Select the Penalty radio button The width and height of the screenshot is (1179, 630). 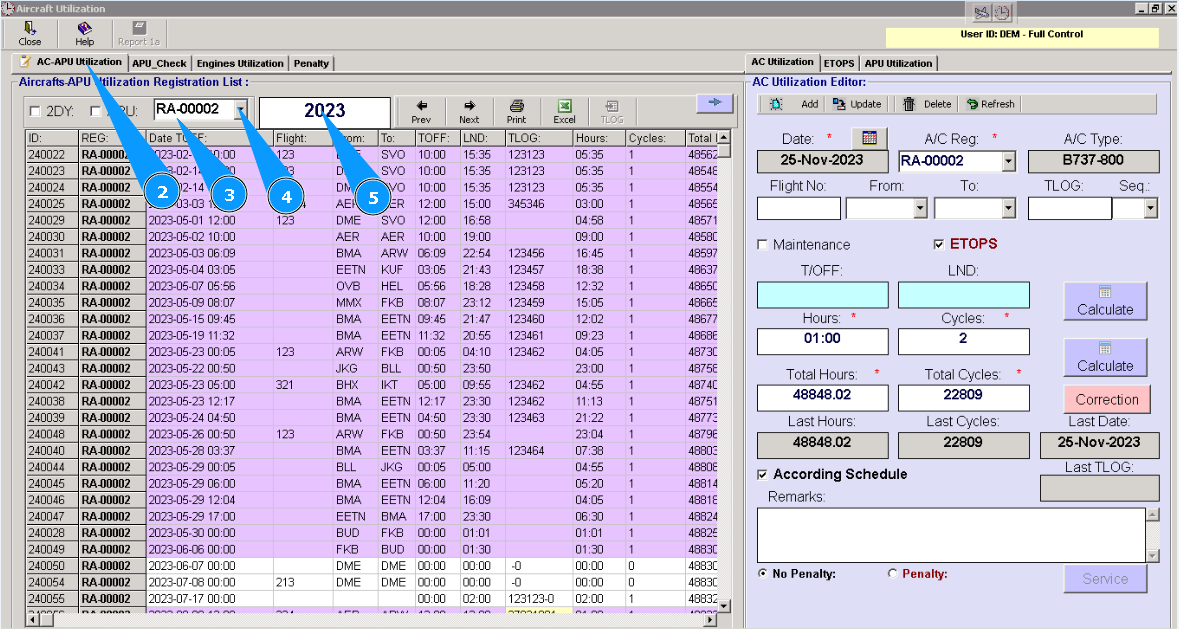click(x=893, y=574)
